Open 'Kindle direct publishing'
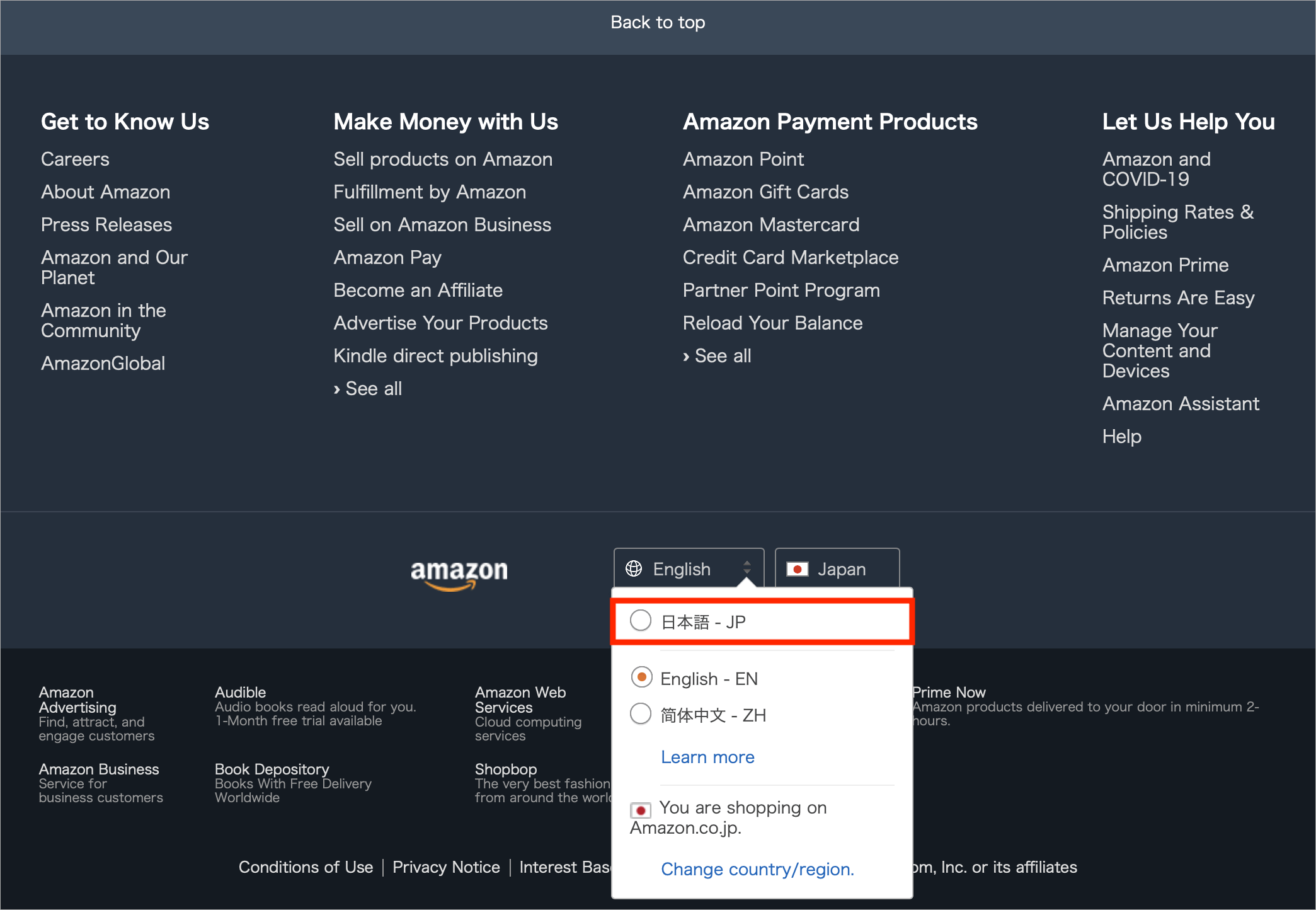 coord(435,355)
